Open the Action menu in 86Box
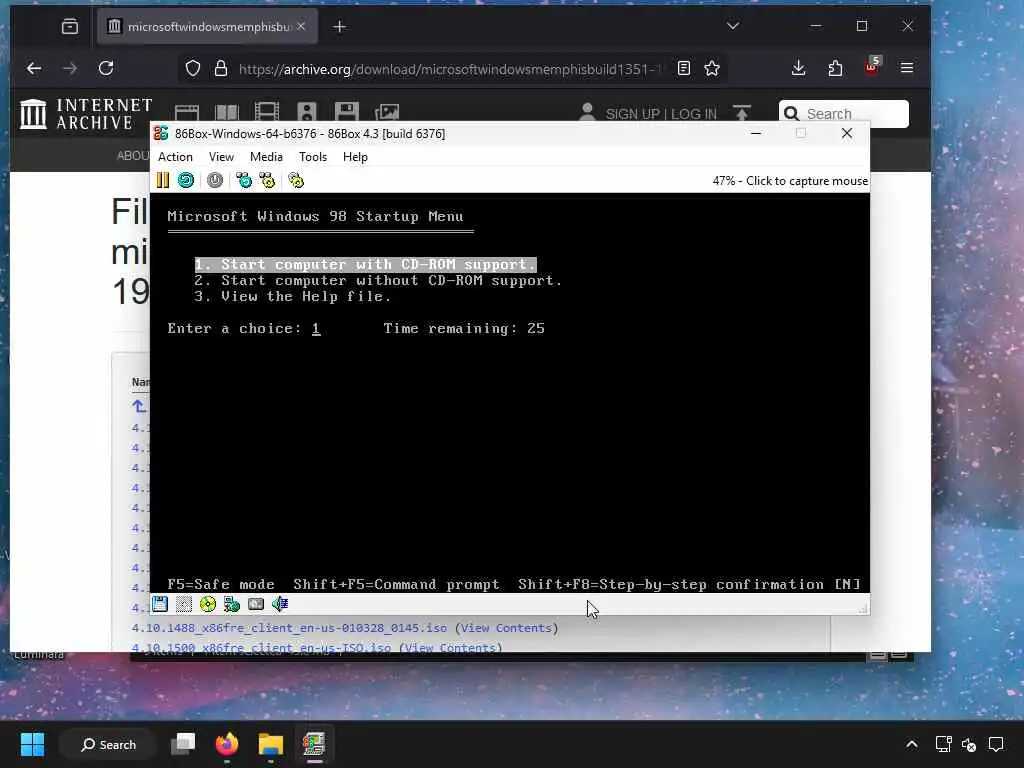Viewport: 1024px width, 768px height. [175, 157]
